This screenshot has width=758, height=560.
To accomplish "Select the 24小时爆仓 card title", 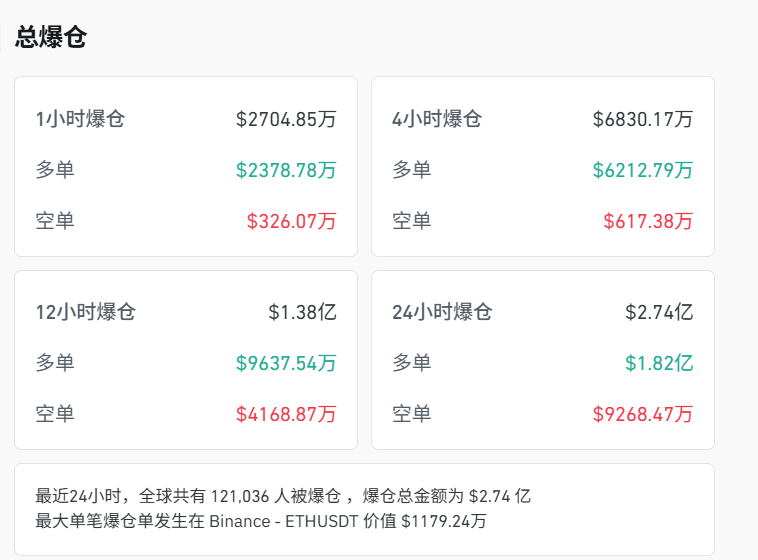I will (x=442, y=312).
